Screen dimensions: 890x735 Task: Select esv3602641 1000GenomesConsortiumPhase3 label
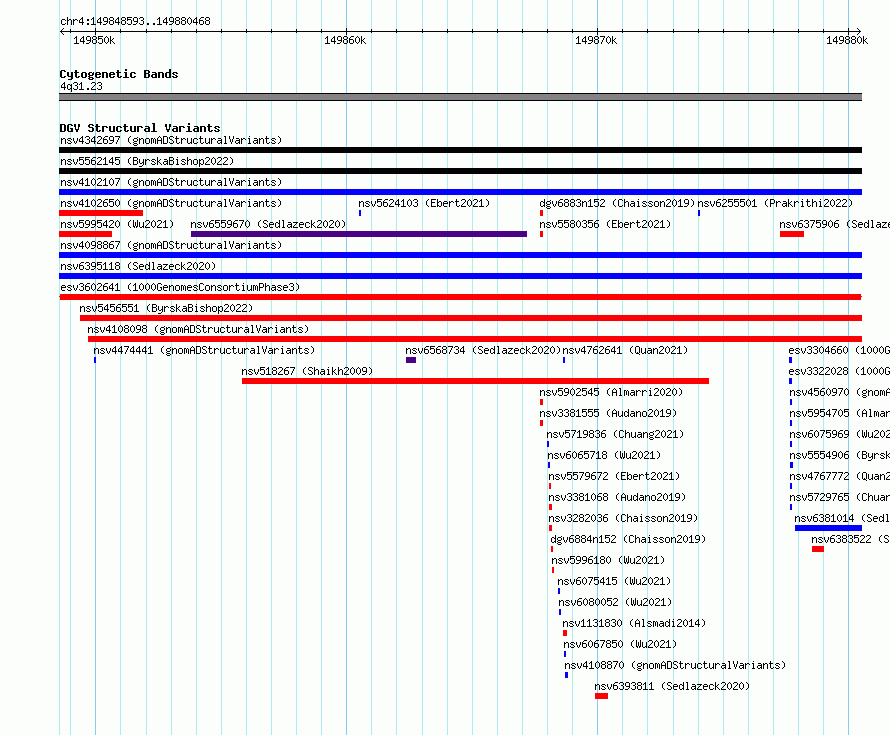(180, 287)
